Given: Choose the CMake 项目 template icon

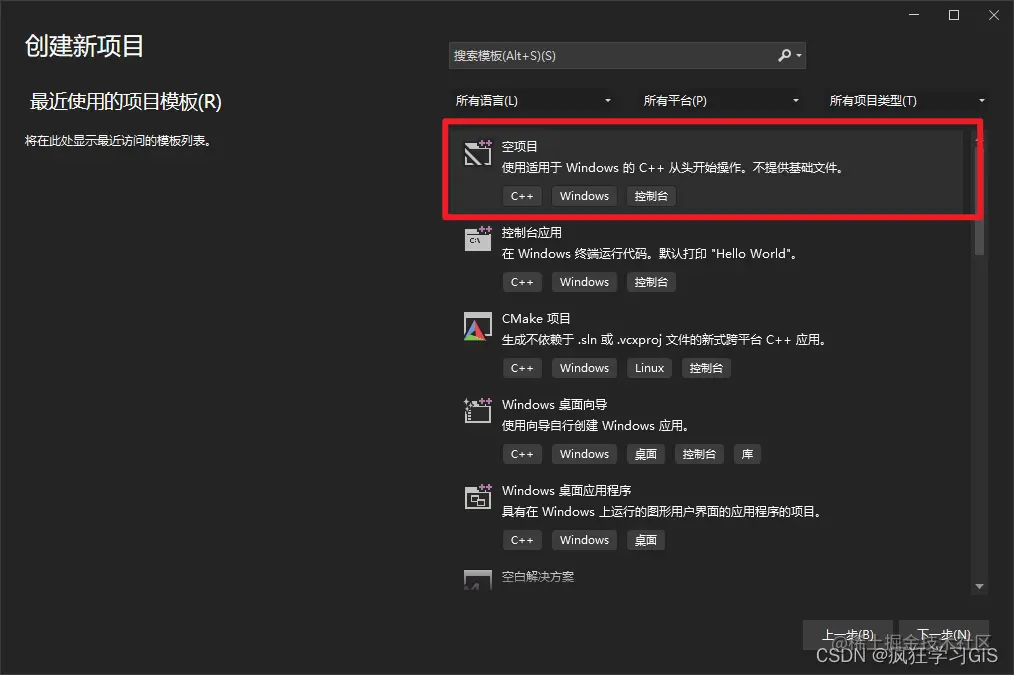Looking at the screenshot, I should click(x=478, y=326).
